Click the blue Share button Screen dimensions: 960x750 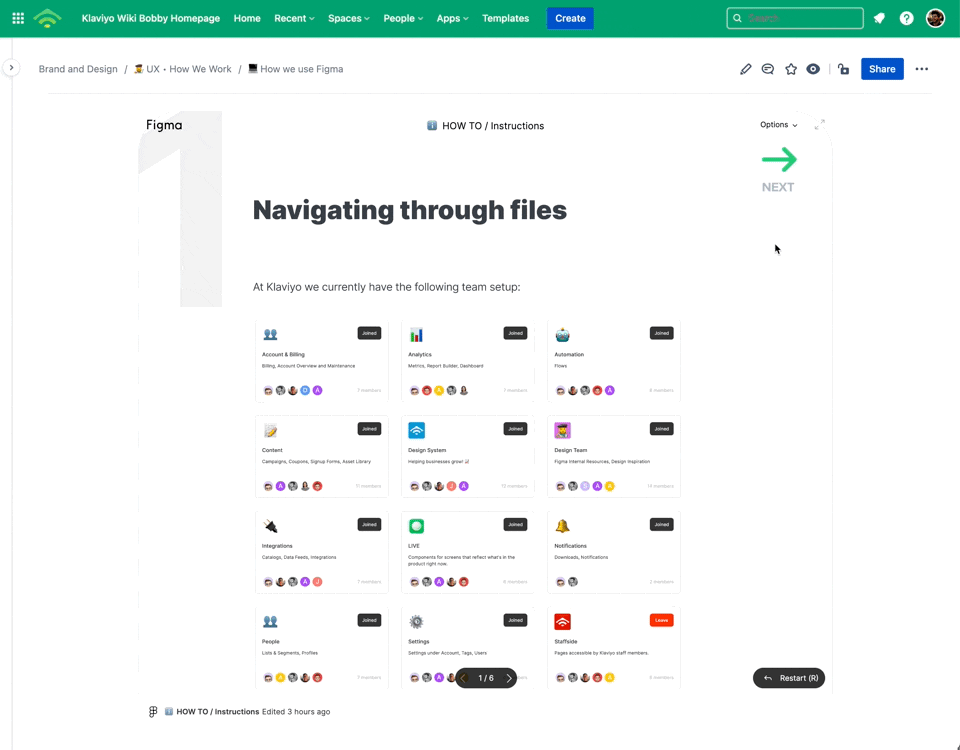[882, 69]
